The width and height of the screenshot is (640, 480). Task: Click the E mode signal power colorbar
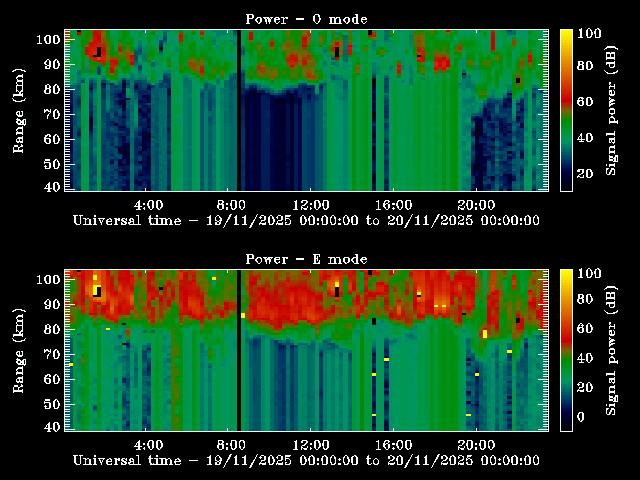point(566,349)
